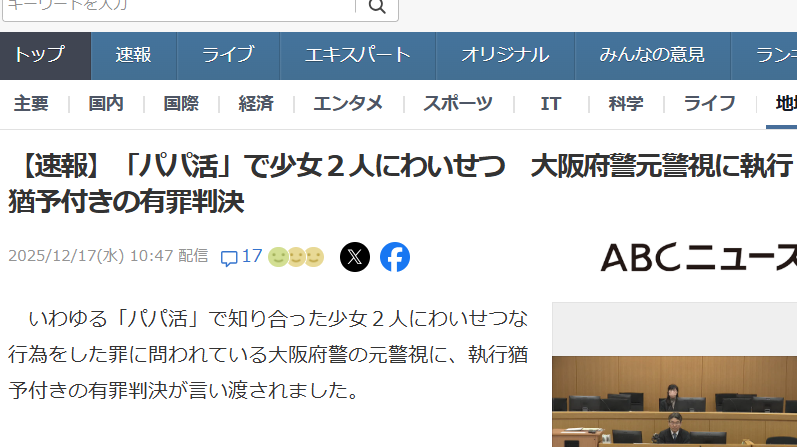Viewport: 797px width, 447px height.
Task: Open the エンタメ category link
Action: [348, 104]
